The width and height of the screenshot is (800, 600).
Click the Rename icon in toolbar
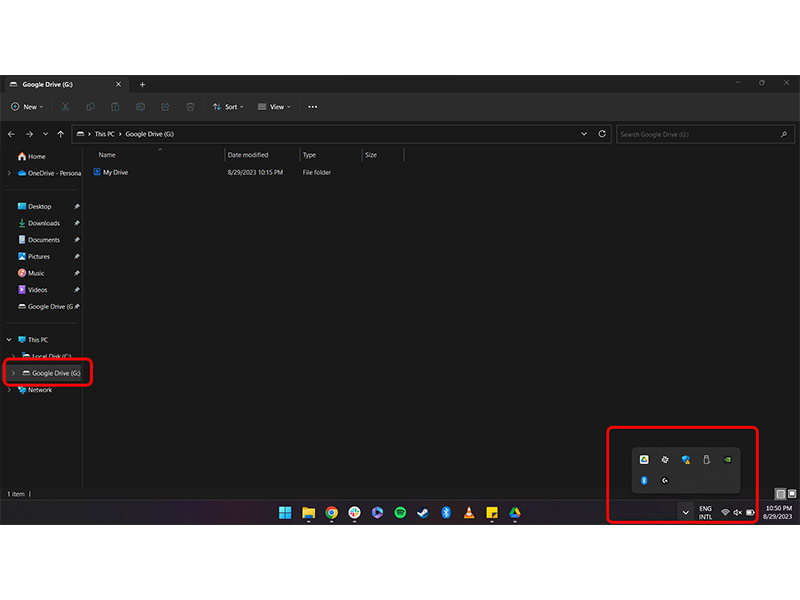coord(140,107)
